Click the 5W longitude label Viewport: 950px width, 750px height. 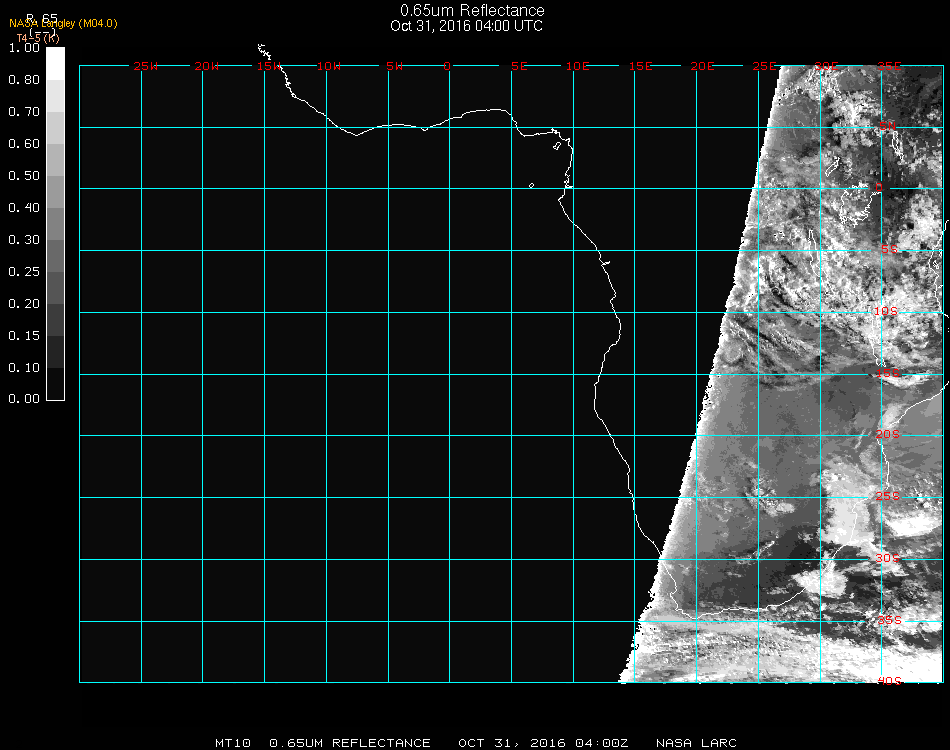394,67
